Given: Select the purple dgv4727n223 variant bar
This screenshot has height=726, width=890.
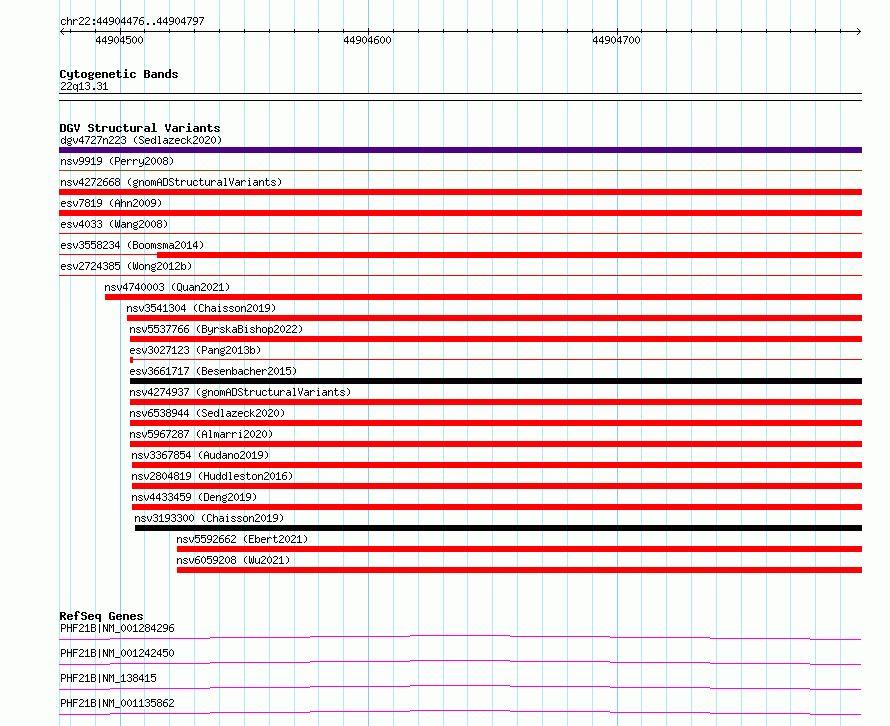Looking at the screenshot, I should 460,150.
